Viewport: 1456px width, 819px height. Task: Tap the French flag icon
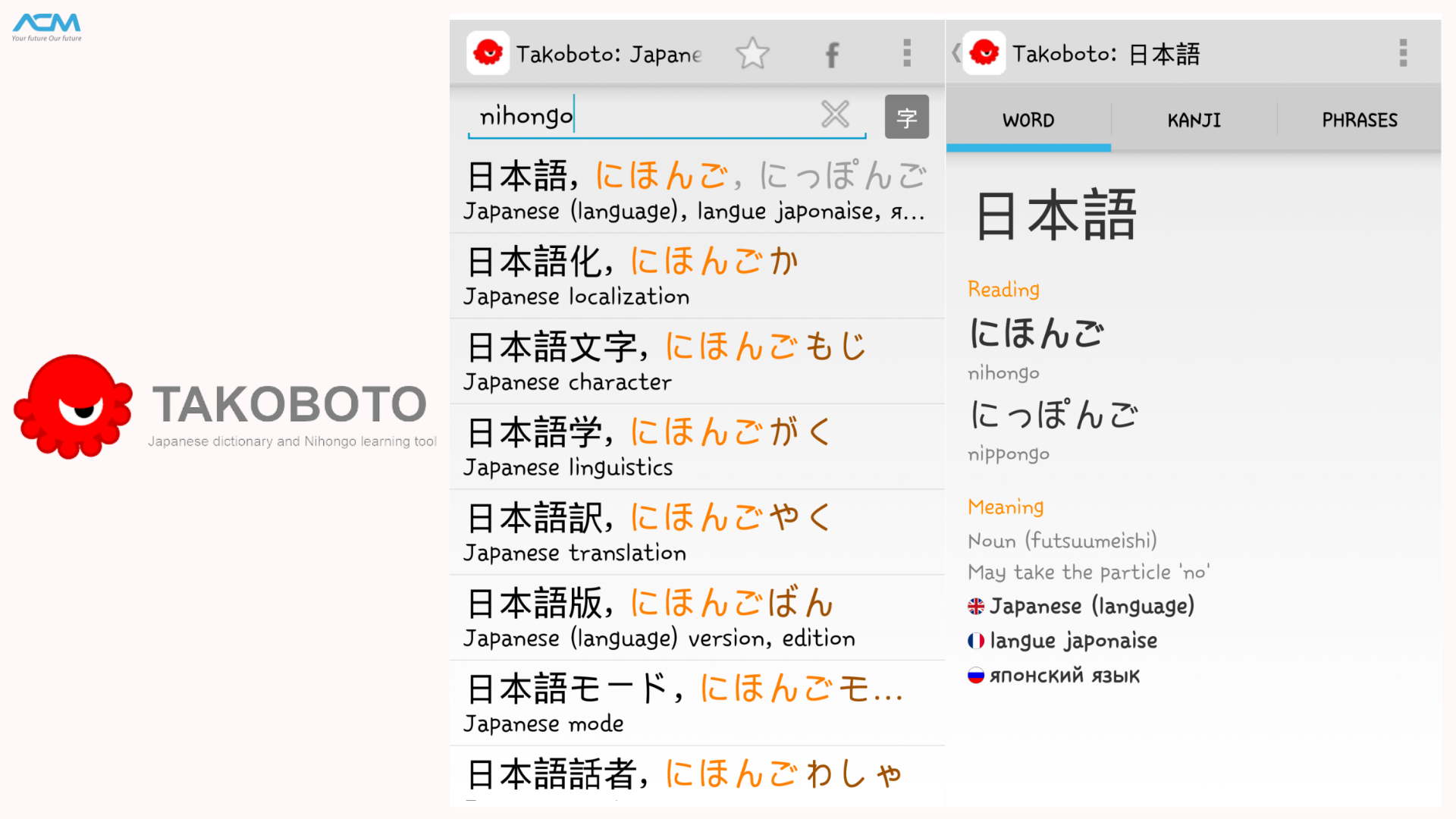point(976,641)
